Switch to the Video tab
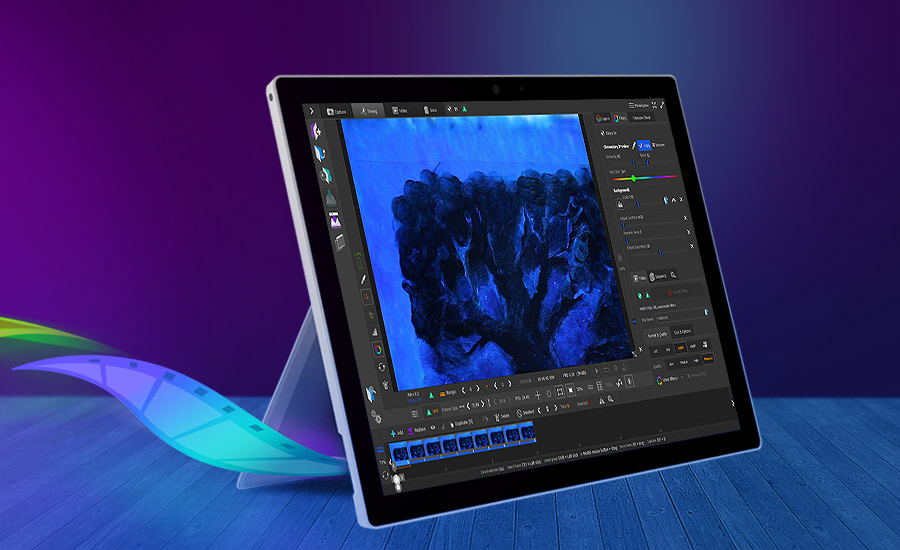 pos(400,110)
